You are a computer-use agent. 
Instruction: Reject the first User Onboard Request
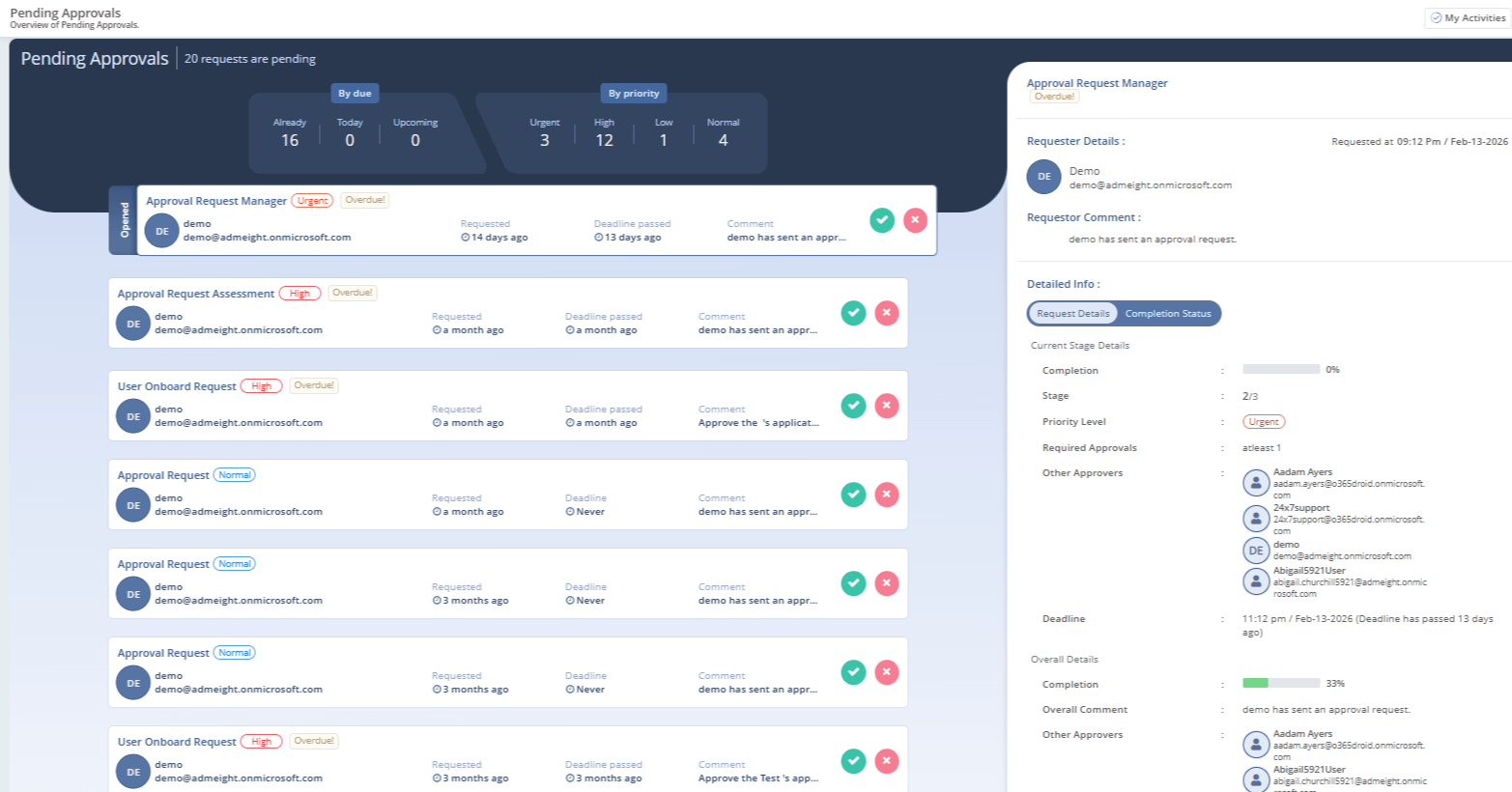[x=886, y=406]
